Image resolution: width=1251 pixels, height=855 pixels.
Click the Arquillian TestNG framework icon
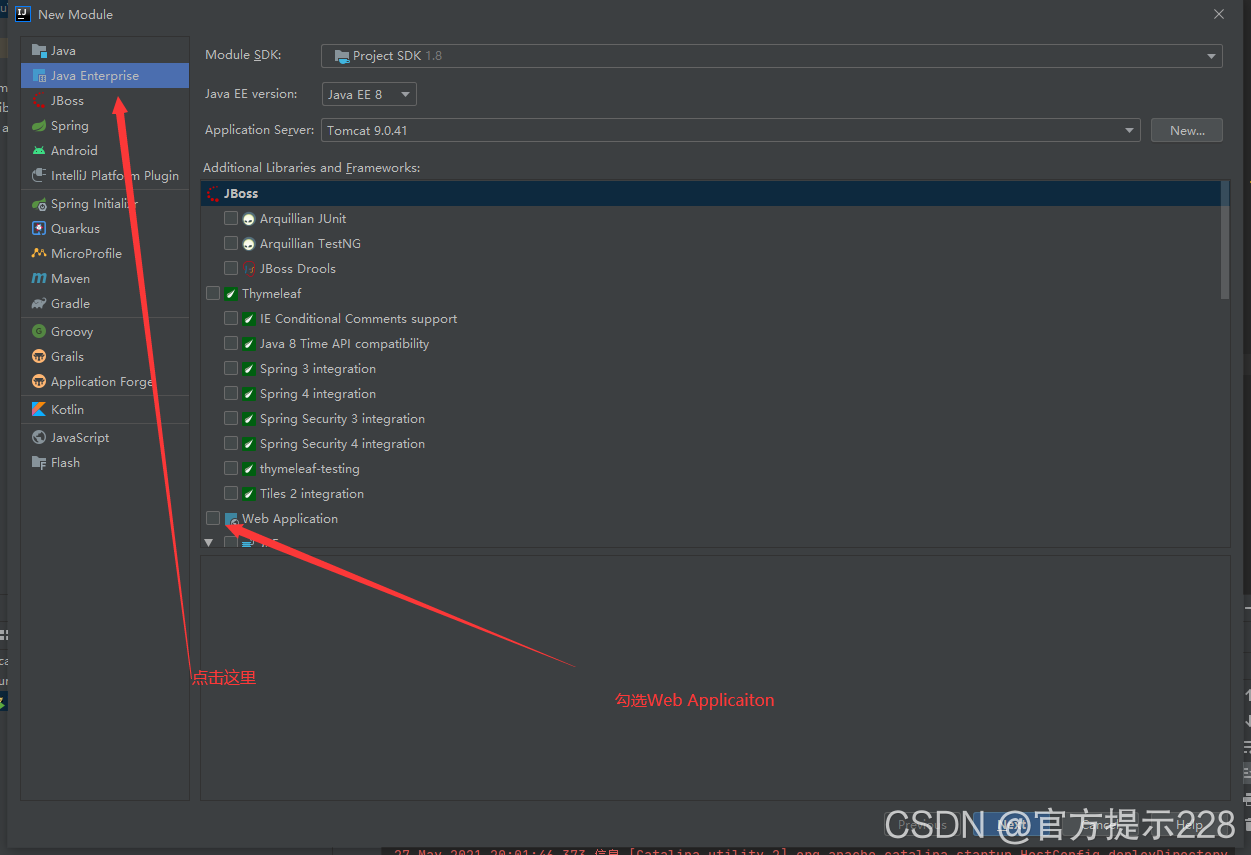(x=249, y=244)
